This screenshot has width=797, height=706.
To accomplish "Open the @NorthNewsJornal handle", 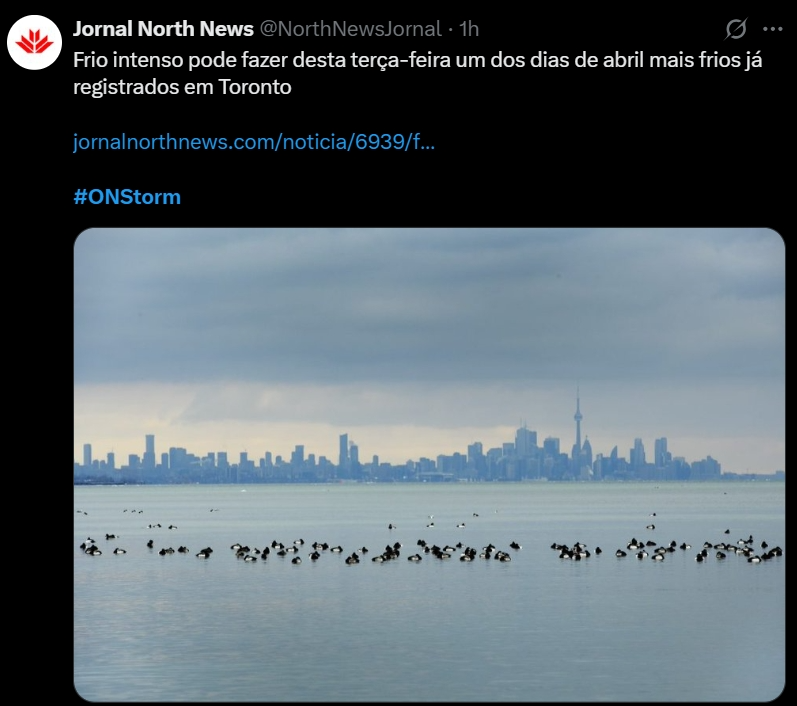I will 350,29.
